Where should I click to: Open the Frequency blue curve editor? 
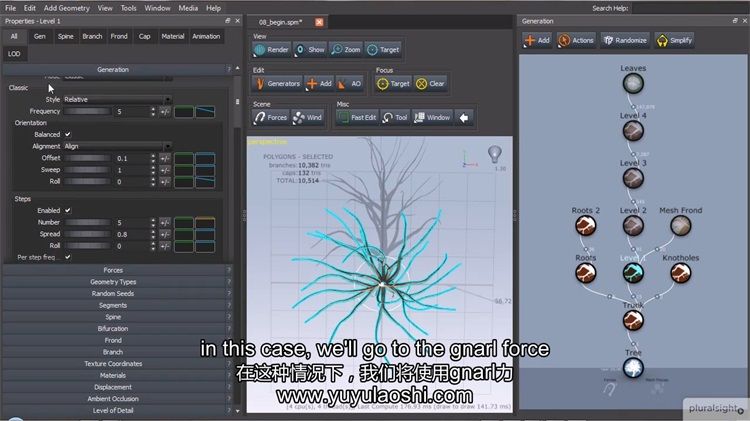click(205, 111)
